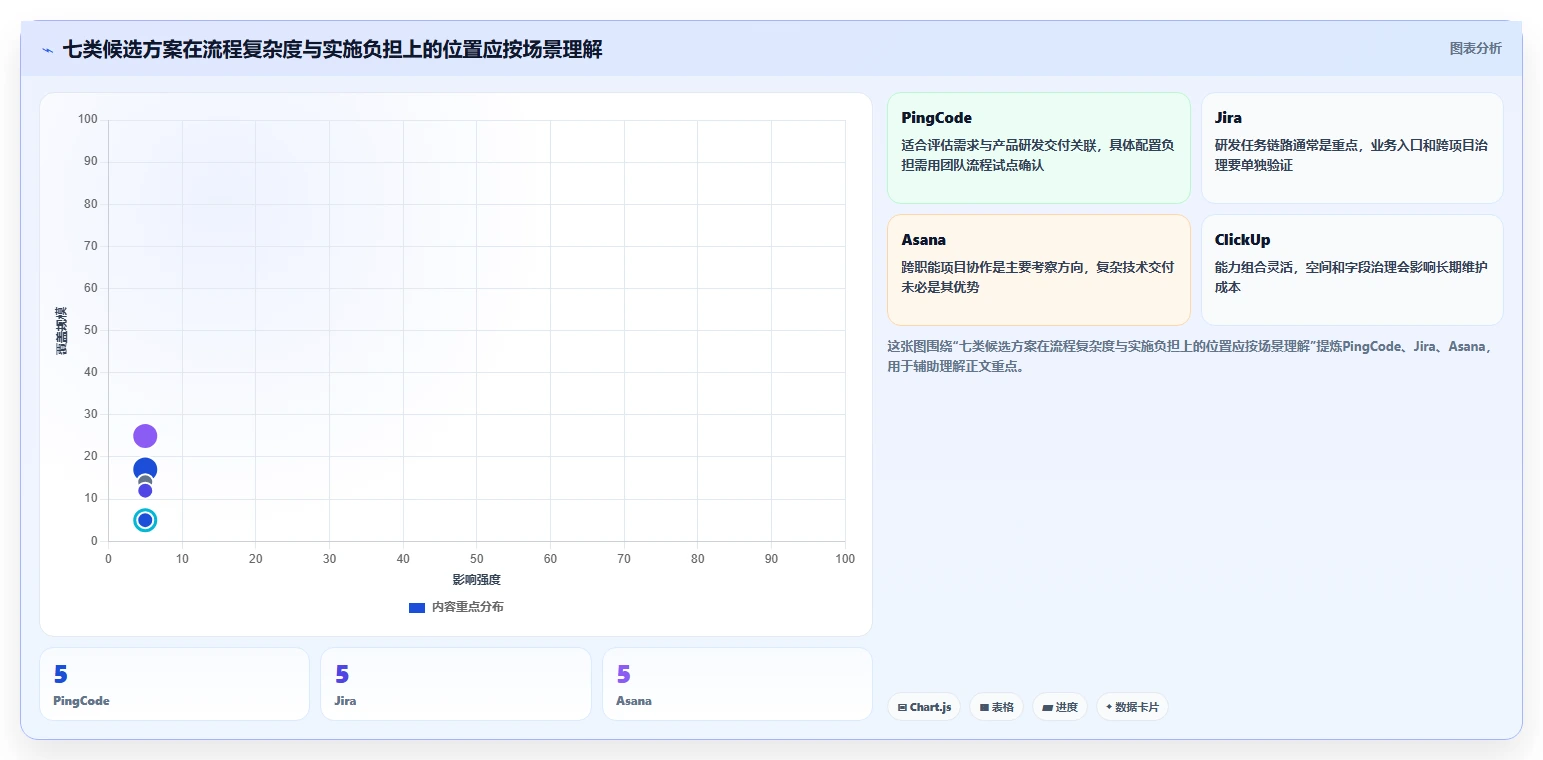Select the large blue bubble near 17
This screenshot has height=760, width=1543.
tap(145, 466)
